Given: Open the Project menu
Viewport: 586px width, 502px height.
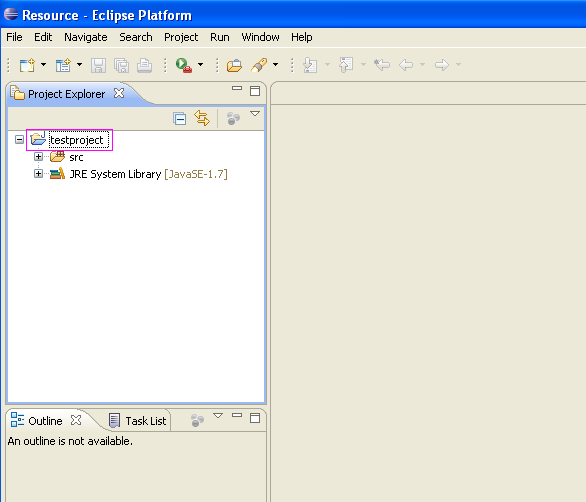Looking at the screenshot, I should (x=181, y=37).
